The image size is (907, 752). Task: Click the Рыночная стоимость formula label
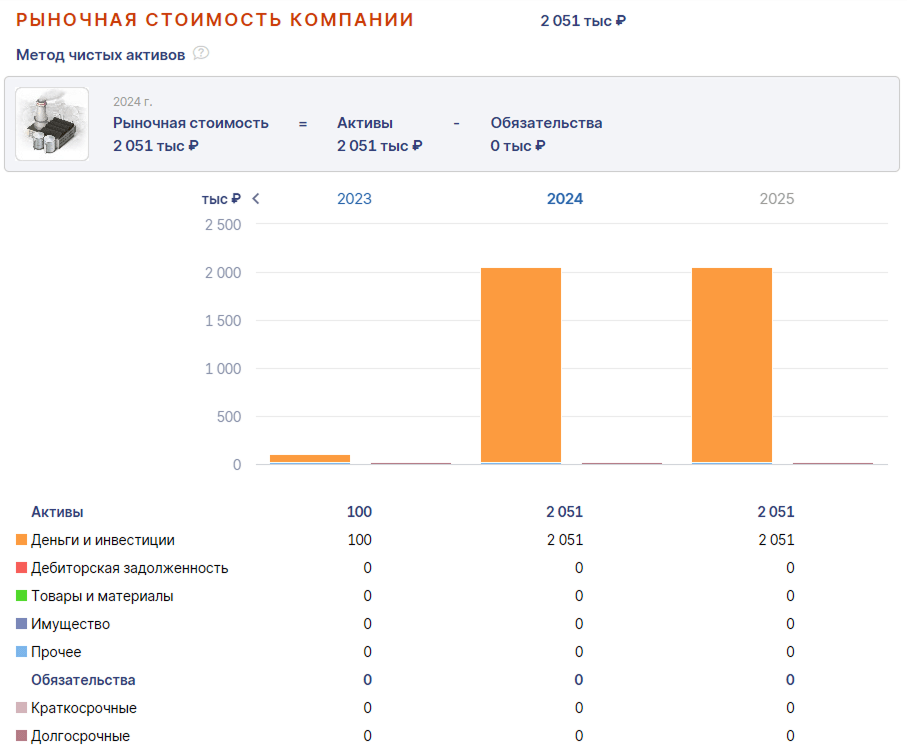pos(191,123)
